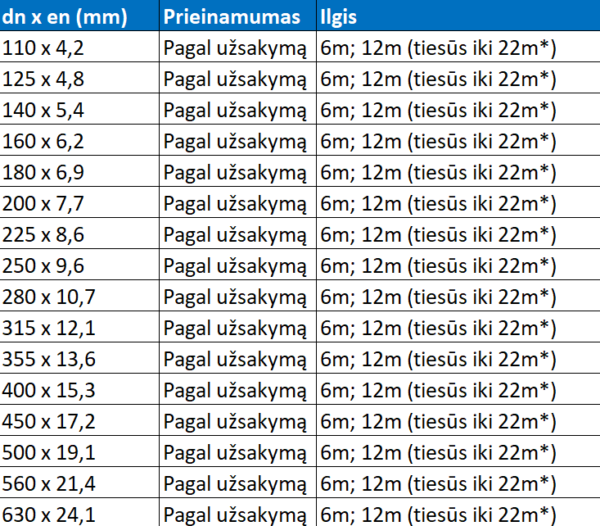The width and height of the screenshot is (600, 526).
Task: Select Pagal užsakymą cell in 560 x 21,4 row
Action: pyautogui.click(x=238, y=483)
